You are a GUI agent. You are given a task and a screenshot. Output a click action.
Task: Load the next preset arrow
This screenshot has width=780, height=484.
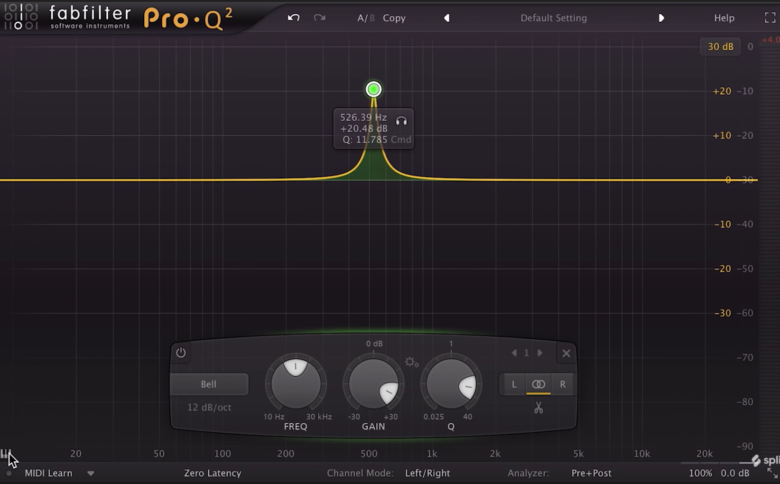pyautogui.click(x=661, y=18)
